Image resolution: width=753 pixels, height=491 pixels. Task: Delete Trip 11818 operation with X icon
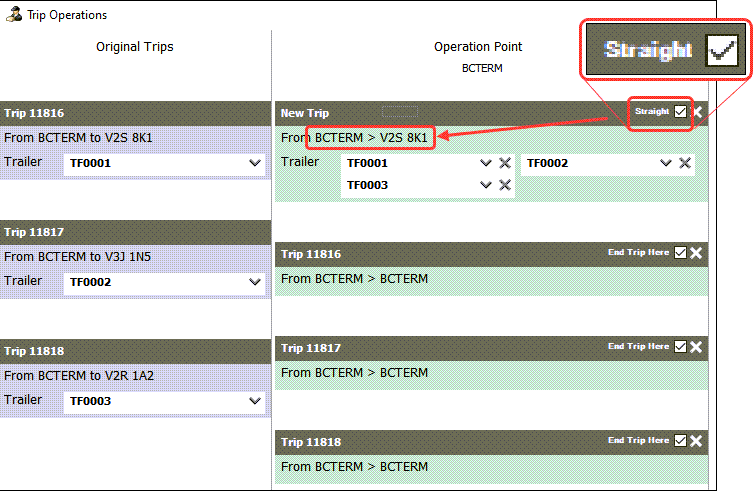(696, 441)
